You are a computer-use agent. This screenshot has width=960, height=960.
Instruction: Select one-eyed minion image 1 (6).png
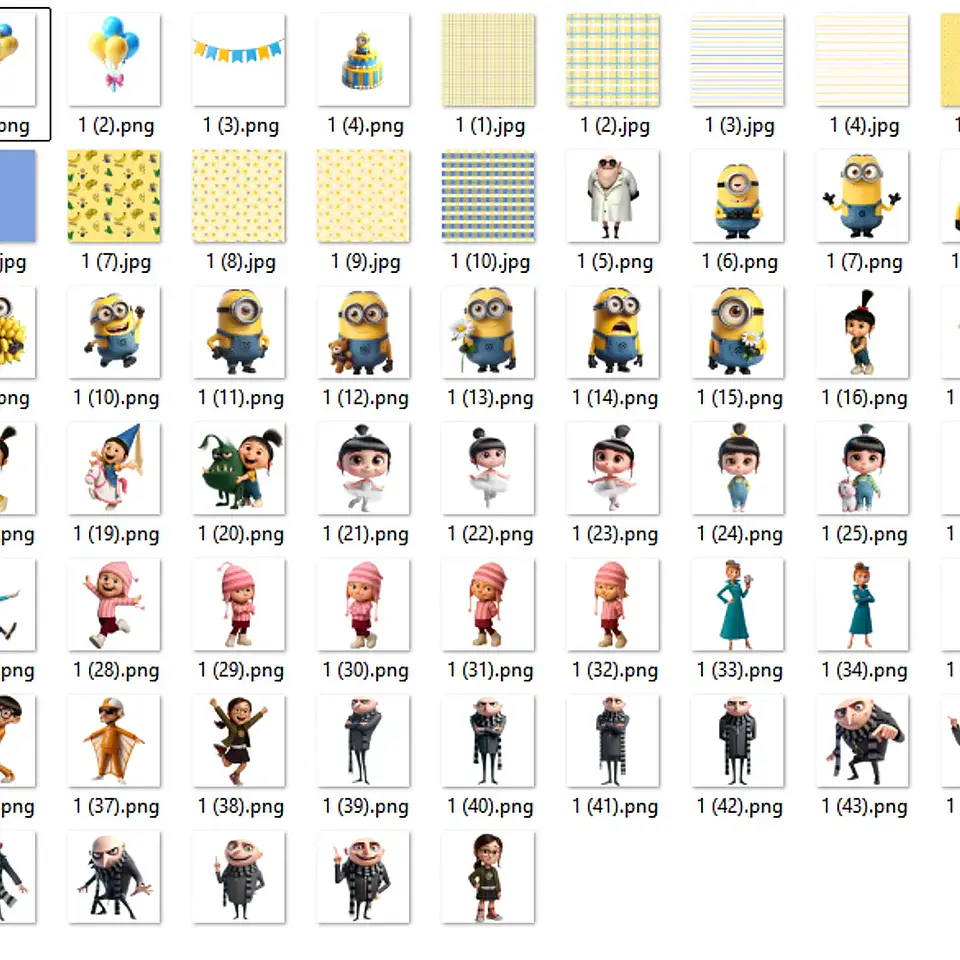738,196
